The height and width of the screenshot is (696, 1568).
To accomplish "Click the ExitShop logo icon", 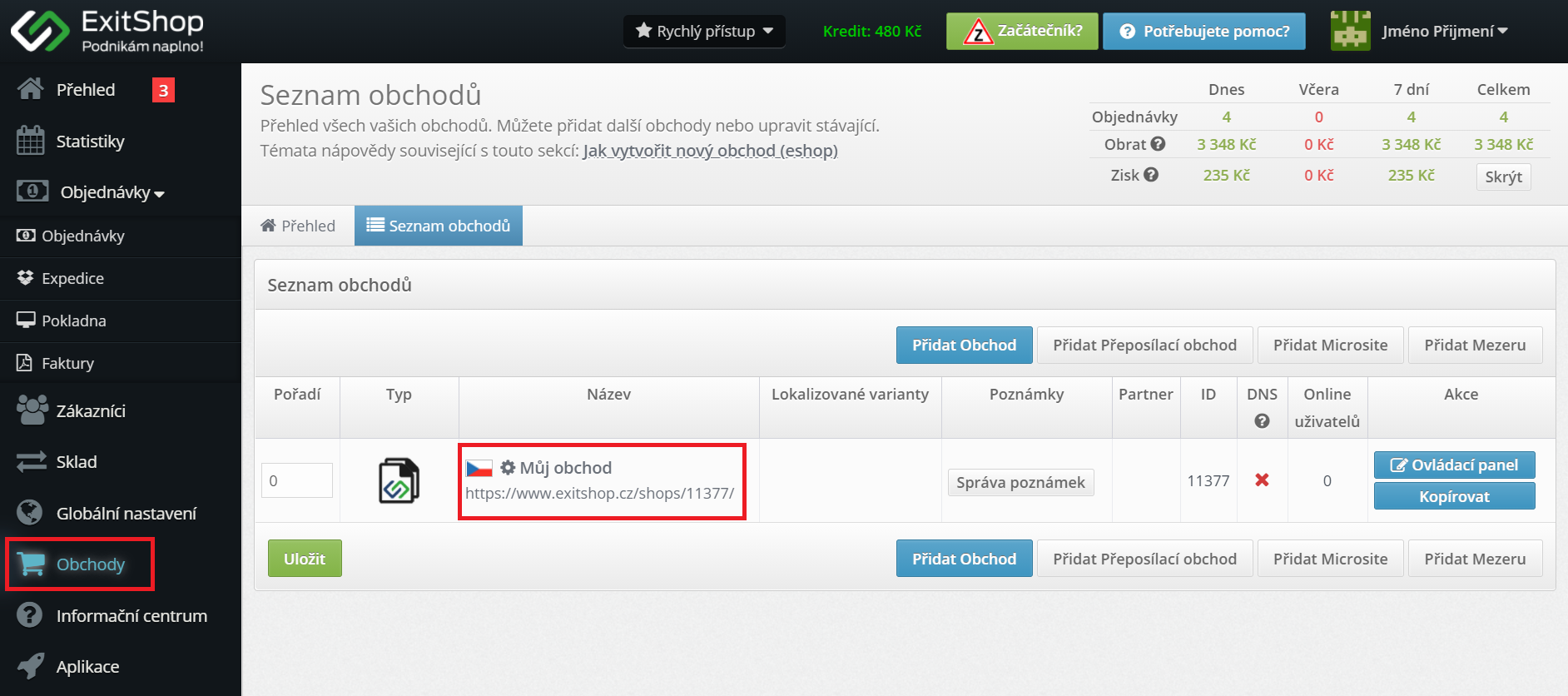I will tap(40, 32).
